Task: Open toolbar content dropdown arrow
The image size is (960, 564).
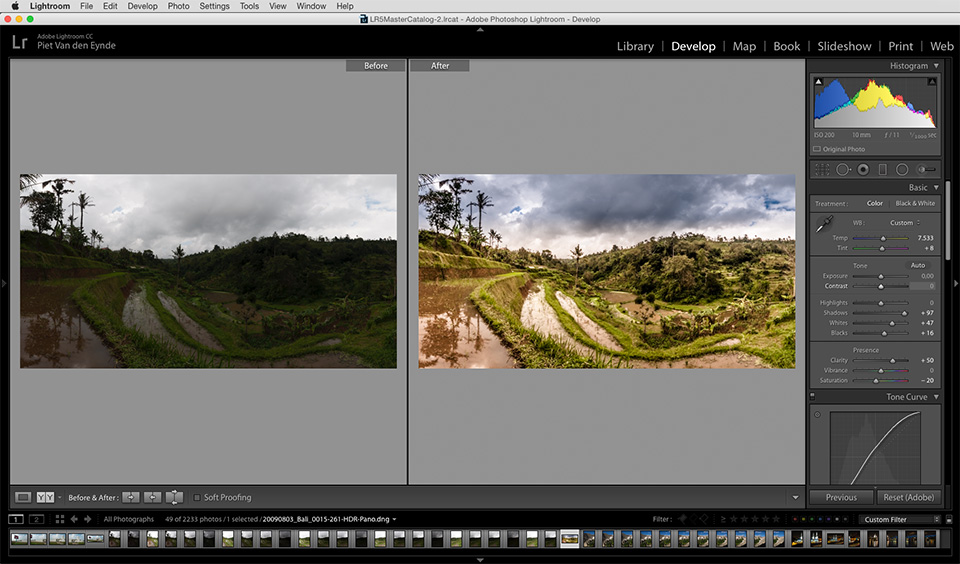Action: 795,497
